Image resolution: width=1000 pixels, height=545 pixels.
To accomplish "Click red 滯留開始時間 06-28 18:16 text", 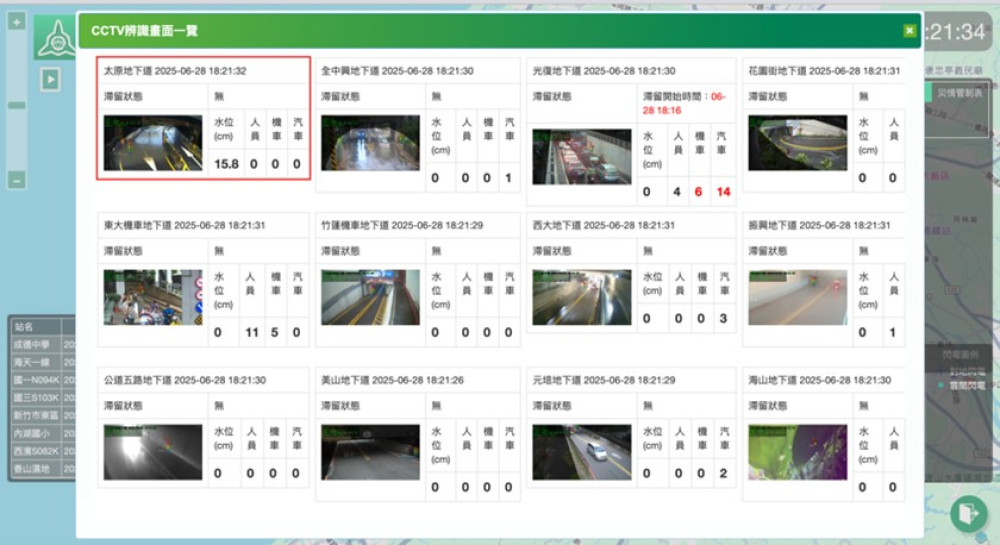I will click(x=684, y=103).
